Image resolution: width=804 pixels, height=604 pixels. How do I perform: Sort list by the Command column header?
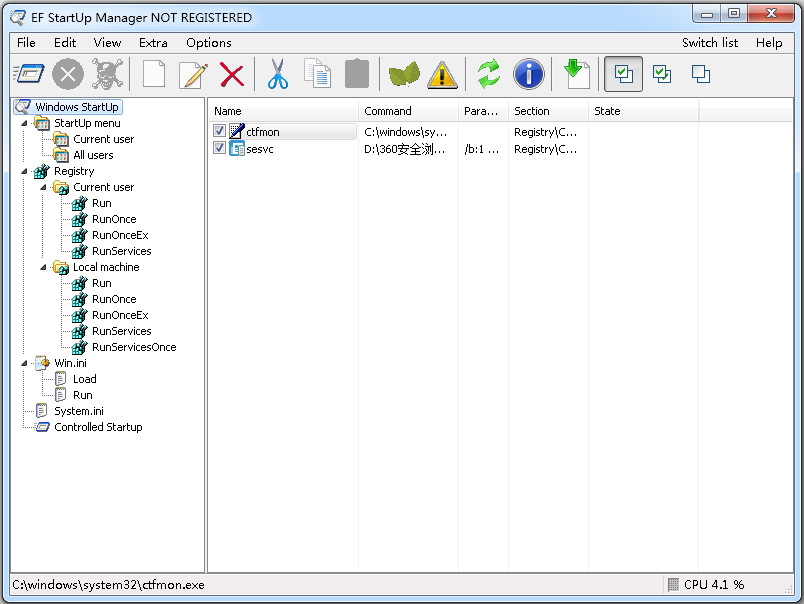408,111
